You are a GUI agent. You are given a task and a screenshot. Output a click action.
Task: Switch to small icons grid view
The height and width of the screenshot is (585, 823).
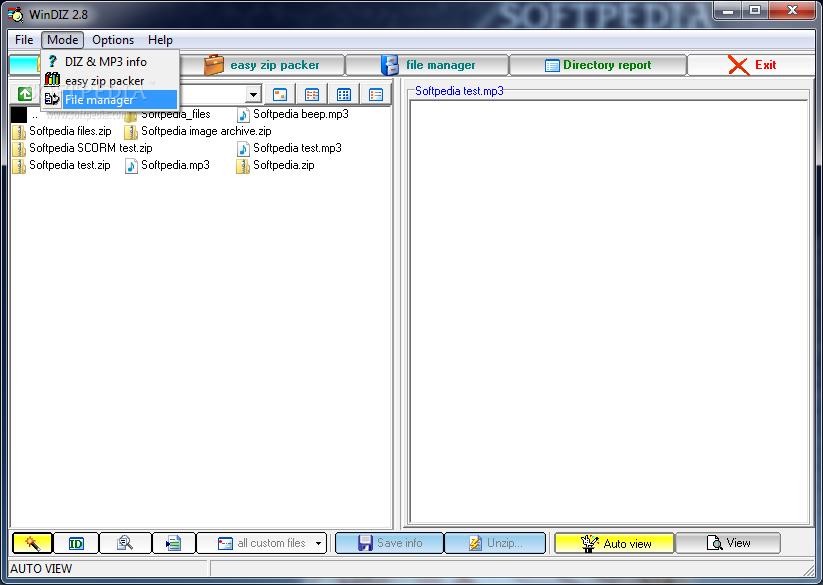344,94
